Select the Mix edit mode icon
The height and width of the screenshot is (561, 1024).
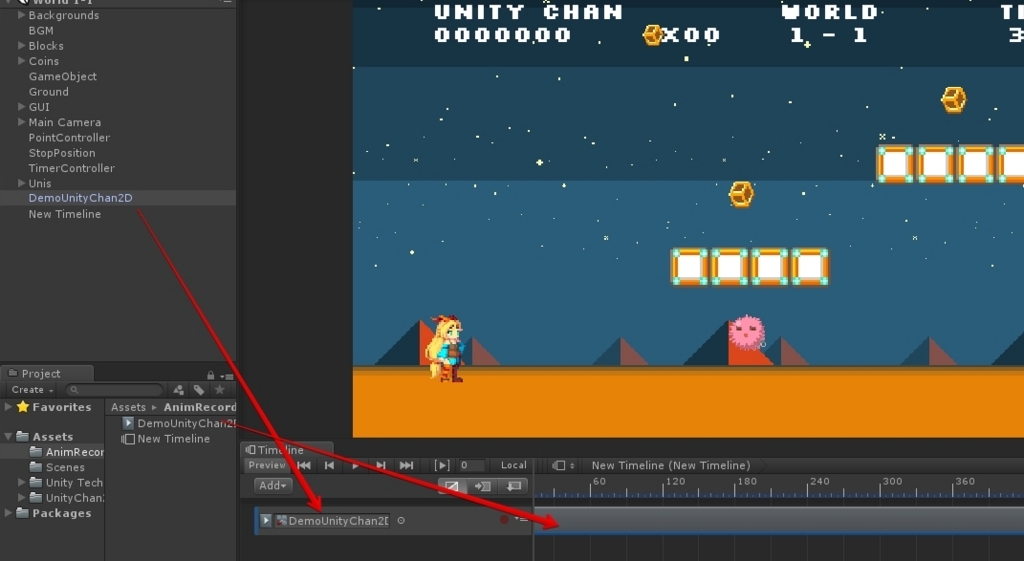pos(451,486)
